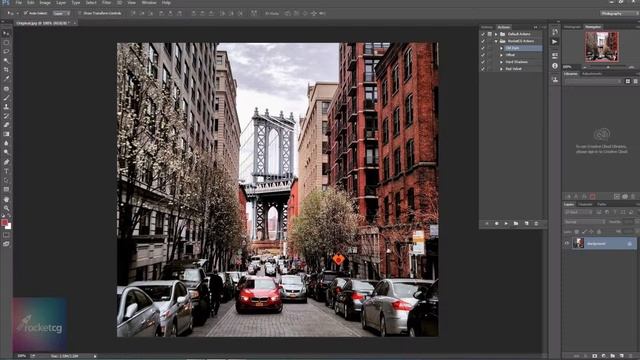Hide the Background layer eye icon
The height and width of the screenshot is (360, 640).
pos(567,243)
